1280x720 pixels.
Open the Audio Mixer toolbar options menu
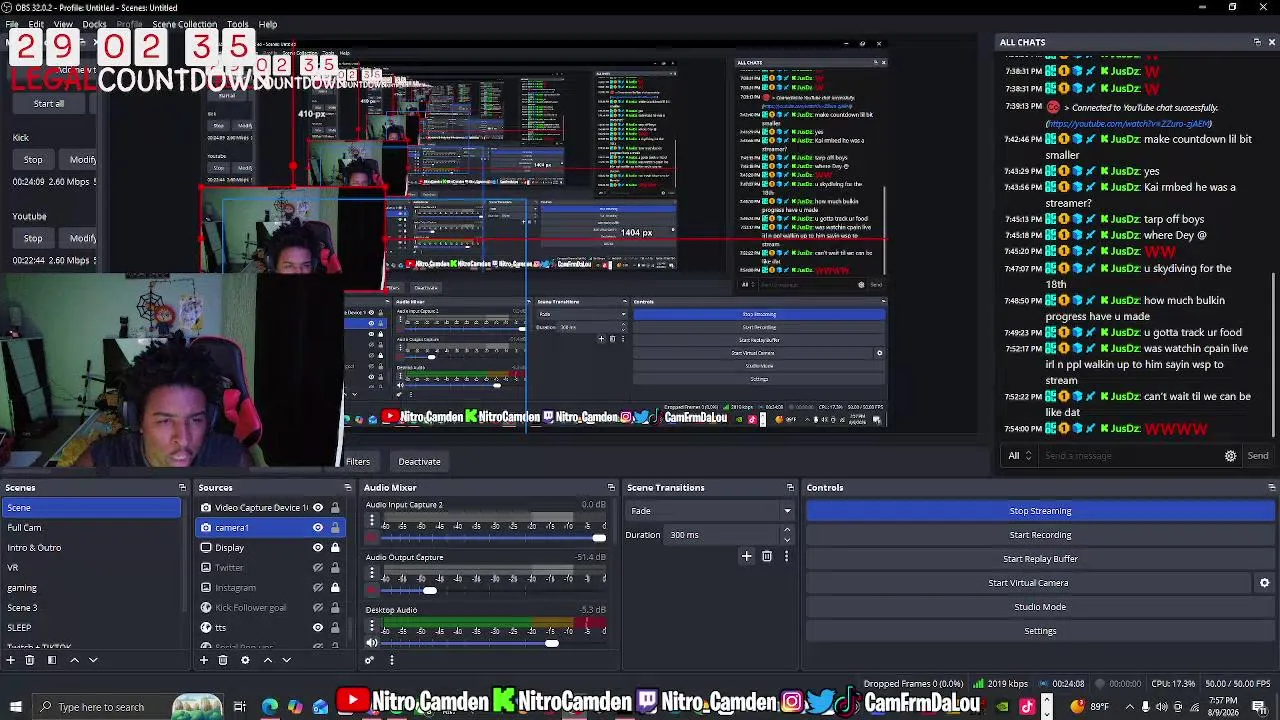pos(391,660)
